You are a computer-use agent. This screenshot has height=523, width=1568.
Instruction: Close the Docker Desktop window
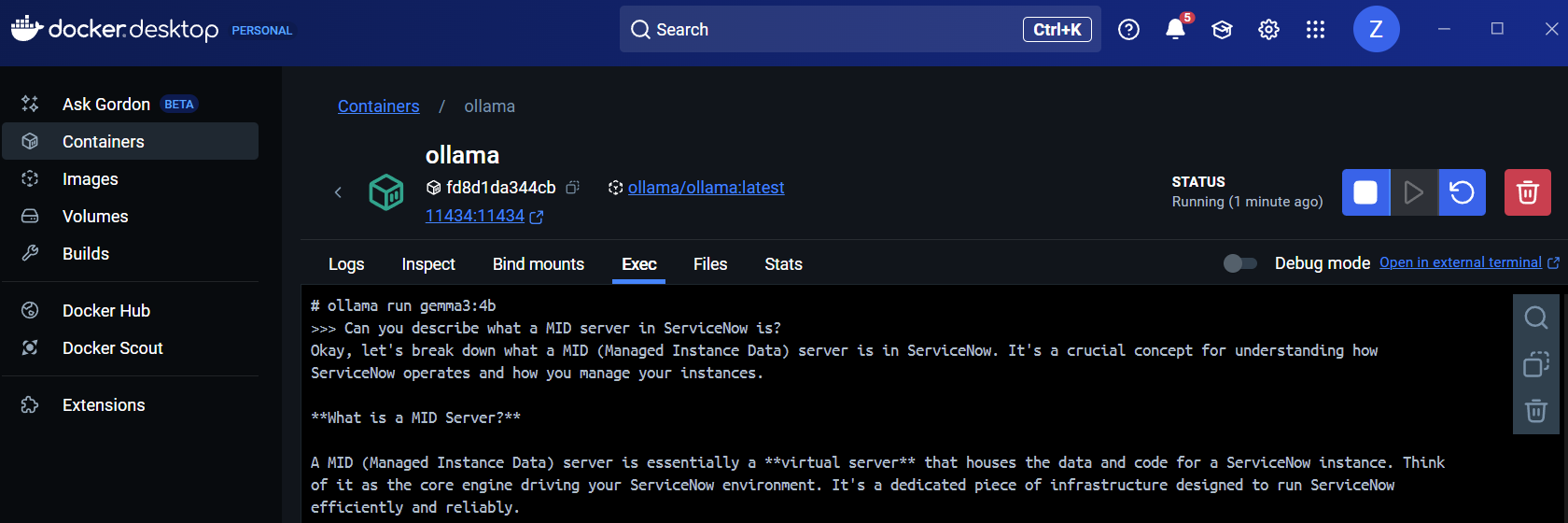1551,29
